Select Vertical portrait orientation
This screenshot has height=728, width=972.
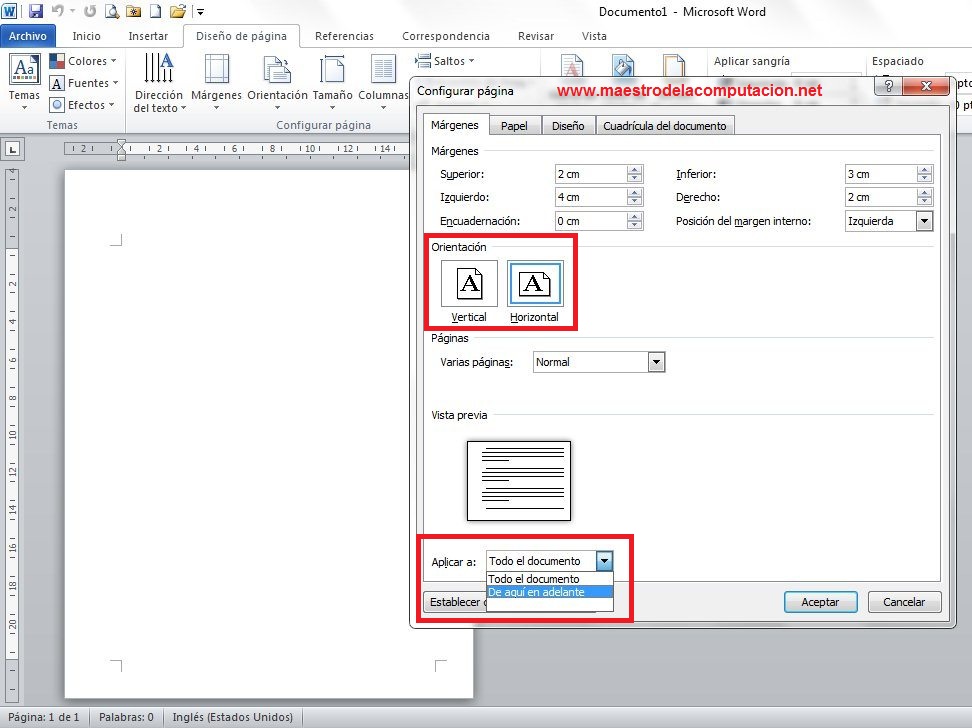pos(469,291)
